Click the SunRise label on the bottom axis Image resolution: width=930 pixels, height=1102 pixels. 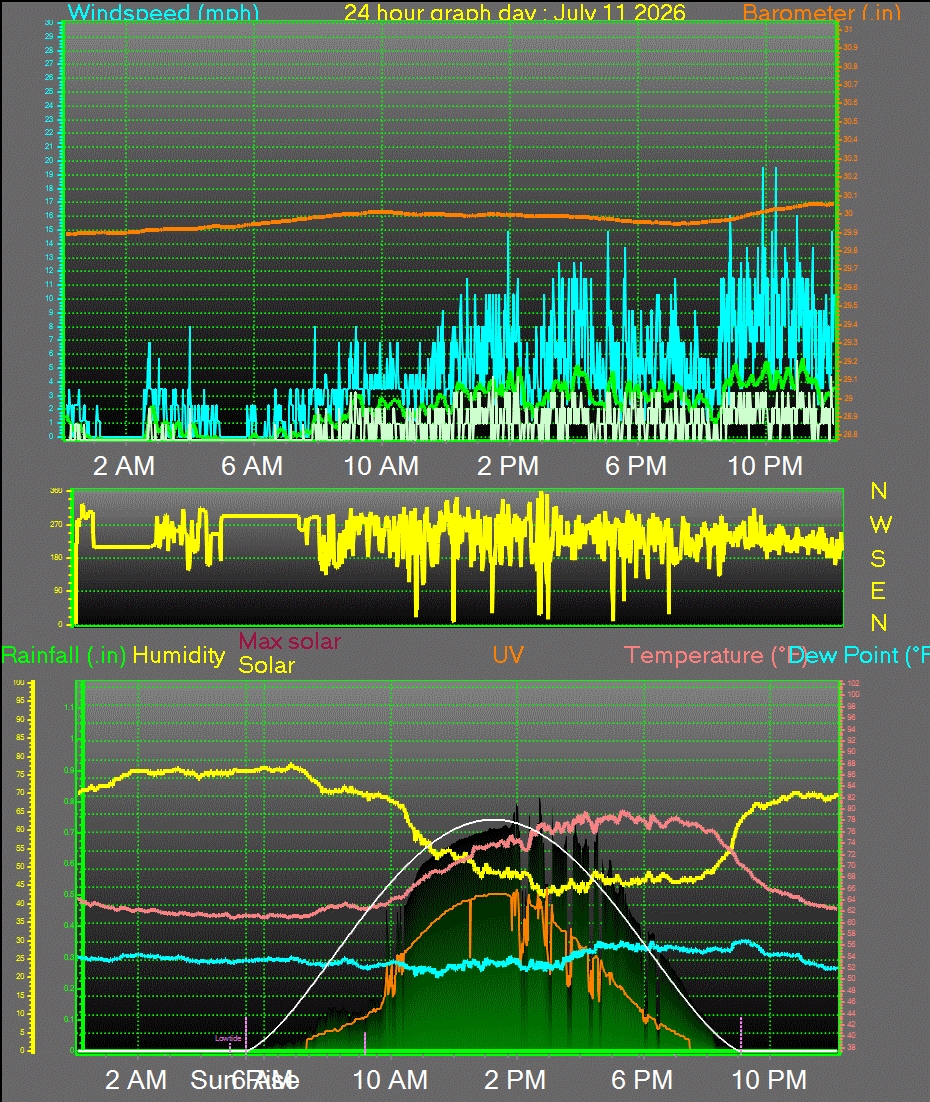point(245,1080)
